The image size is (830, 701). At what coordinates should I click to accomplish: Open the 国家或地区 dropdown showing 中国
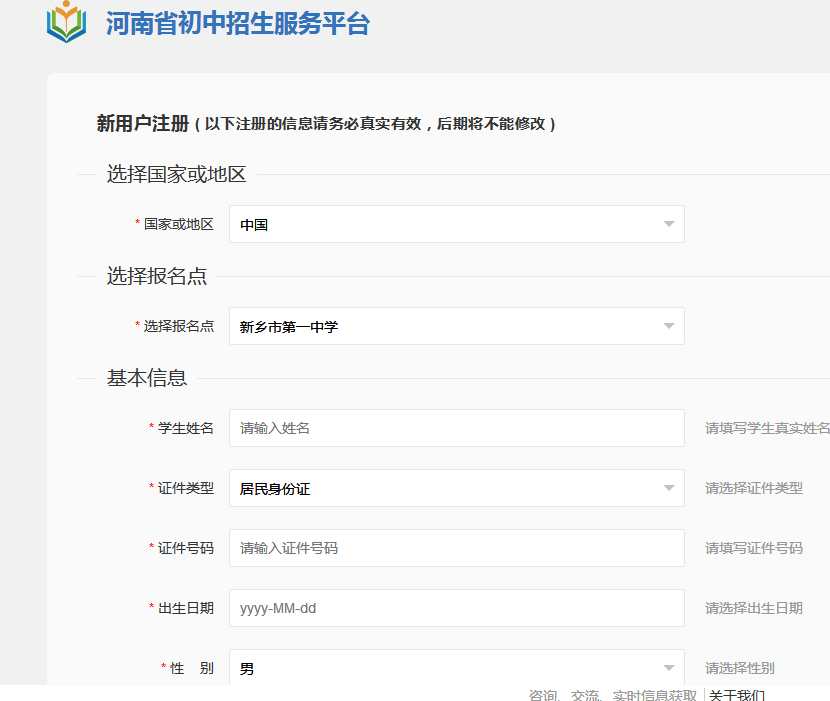tap(445, 224)
